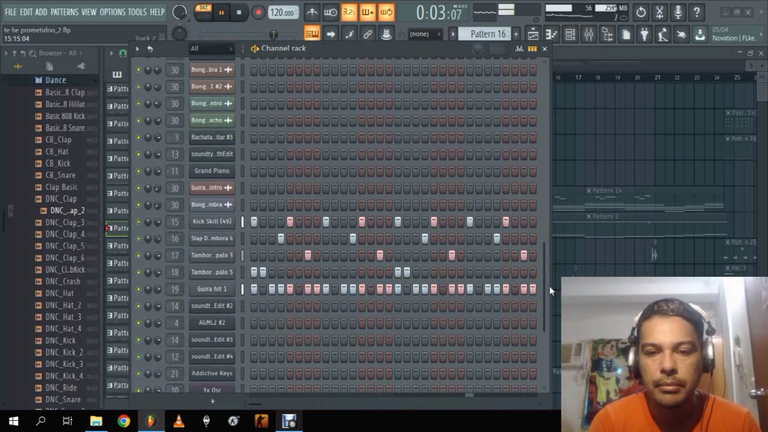Collapse the Dance folder in browser
This screenshot has height=432, width=768.
coord(55,80)
